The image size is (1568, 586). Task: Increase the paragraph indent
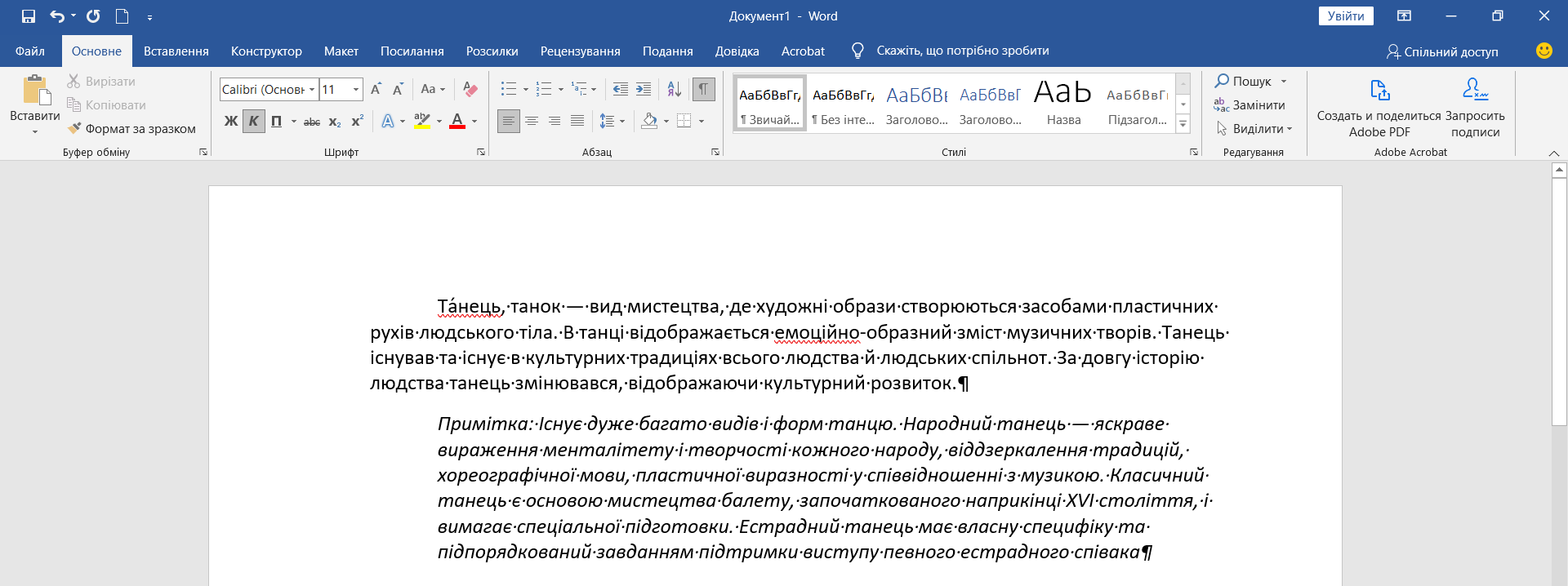point(644,89)
